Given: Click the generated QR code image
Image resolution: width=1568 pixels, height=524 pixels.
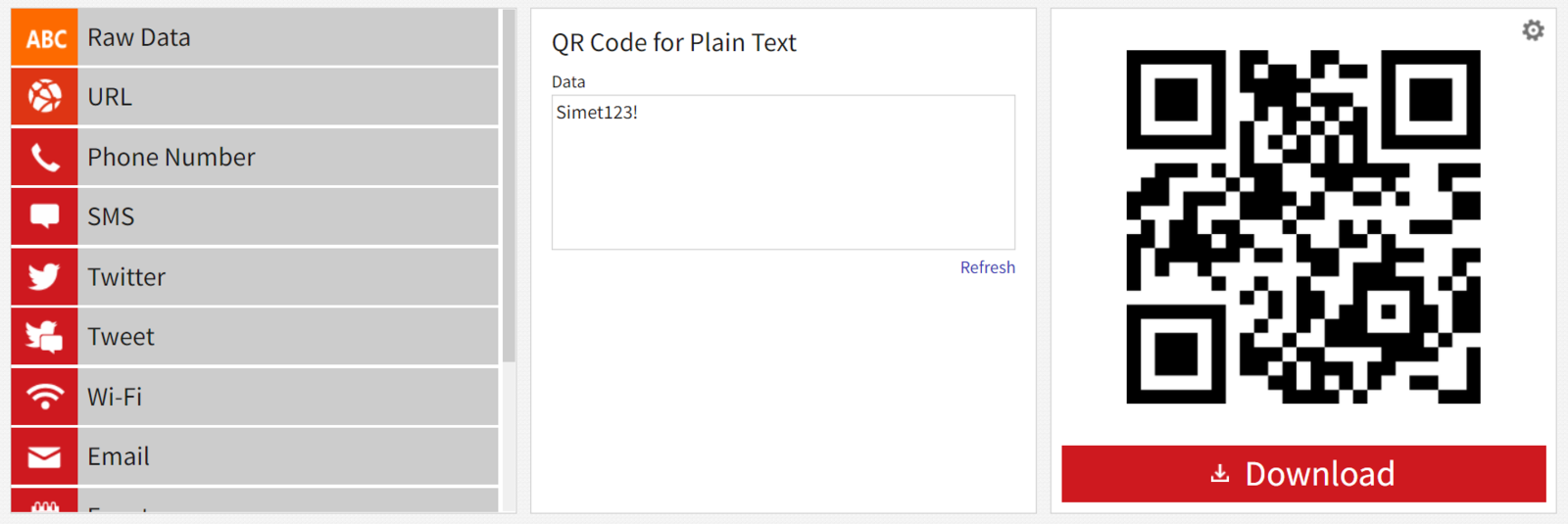Looking at the screenshot, I should (x=1302, y=226).
